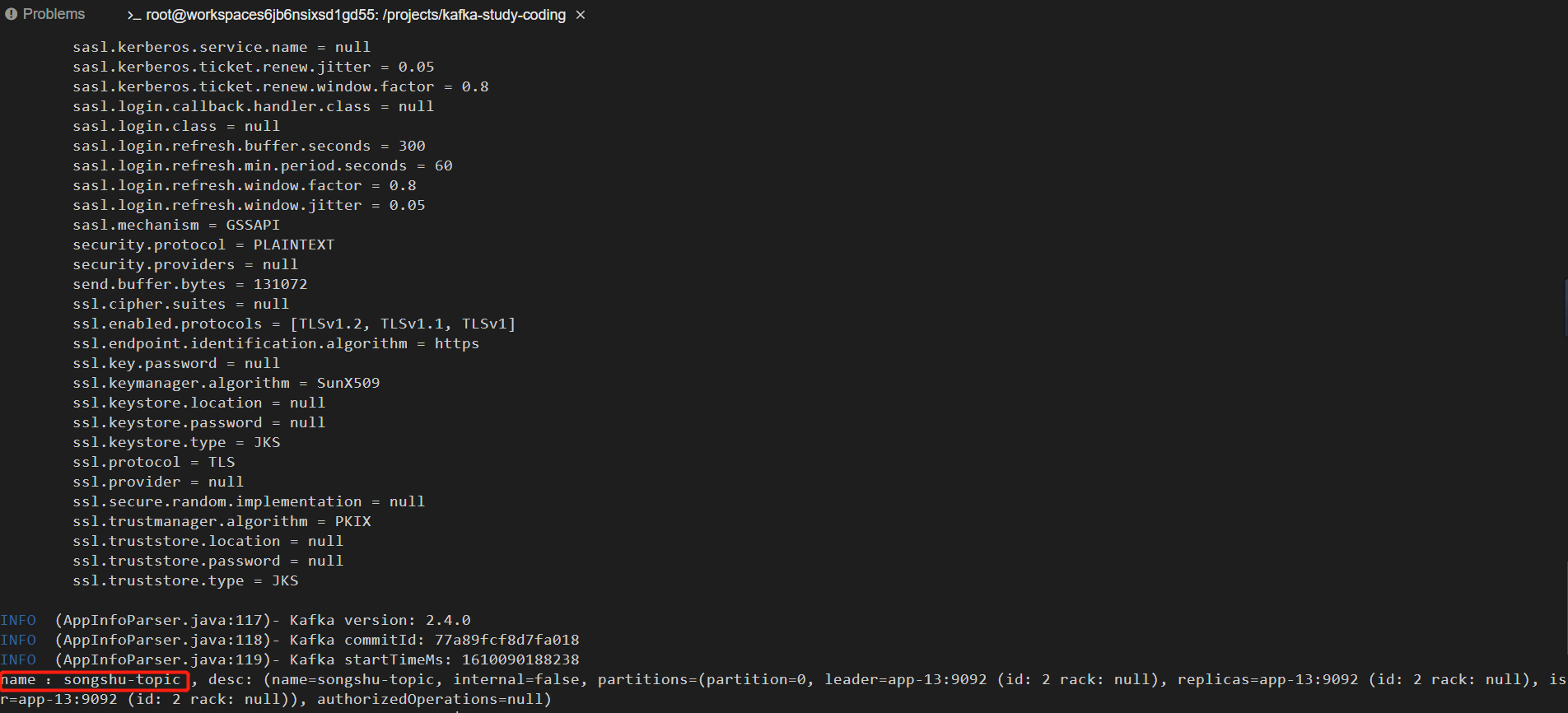This screenshot has height=713, width=1568.
Task: Click the vertical scrollbar on right edge
Action: [1565, 308]
